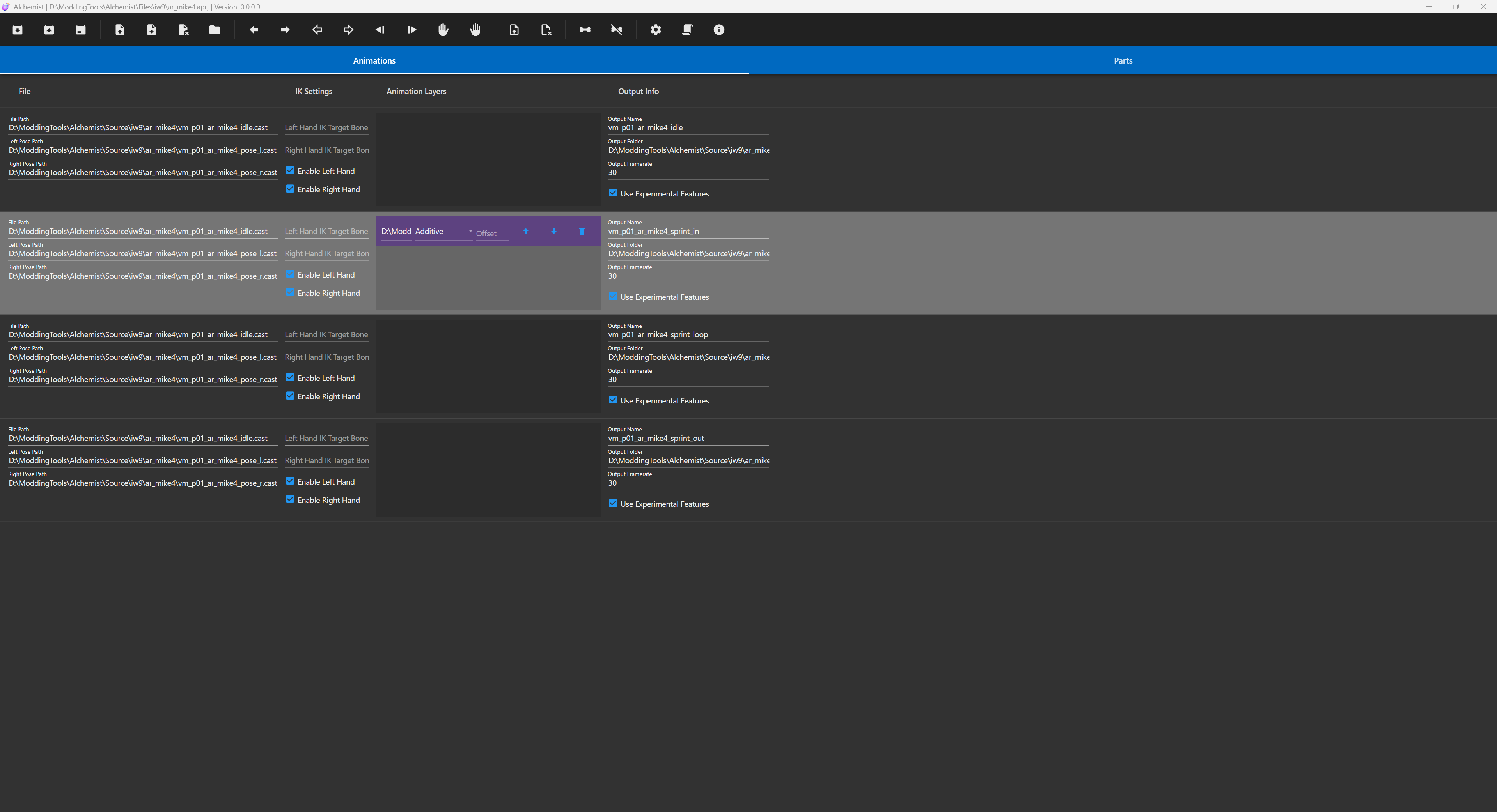Select the Animations tab
Image resolution: width=1497 pixels, height=812 pixels.
[x=374, y=60]
